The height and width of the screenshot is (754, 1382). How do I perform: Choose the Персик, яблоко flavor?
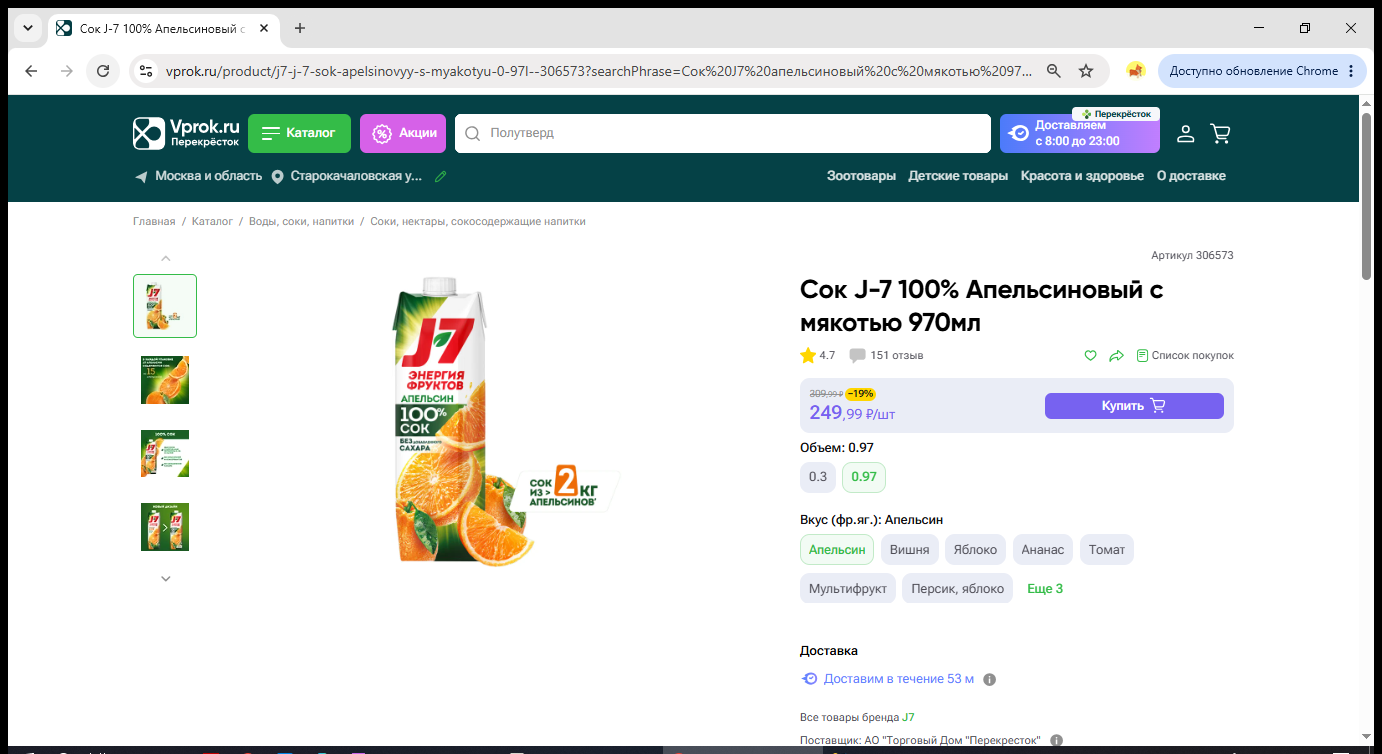pyautogui.click(x=957, y=589)
